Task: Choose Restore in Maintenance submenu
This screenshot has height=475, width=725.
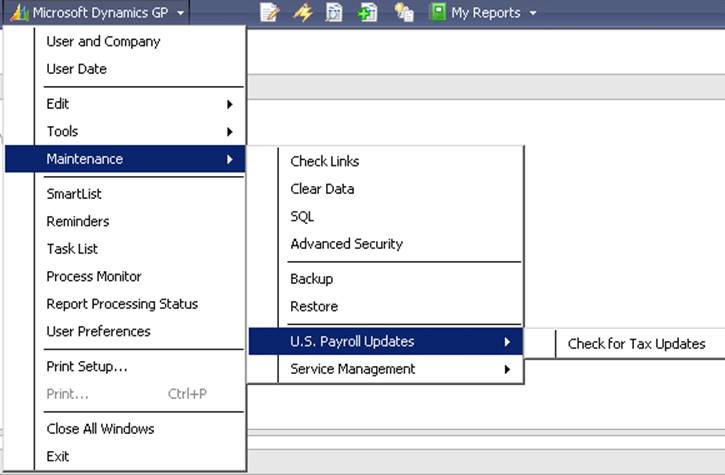Action: point(386,306)
